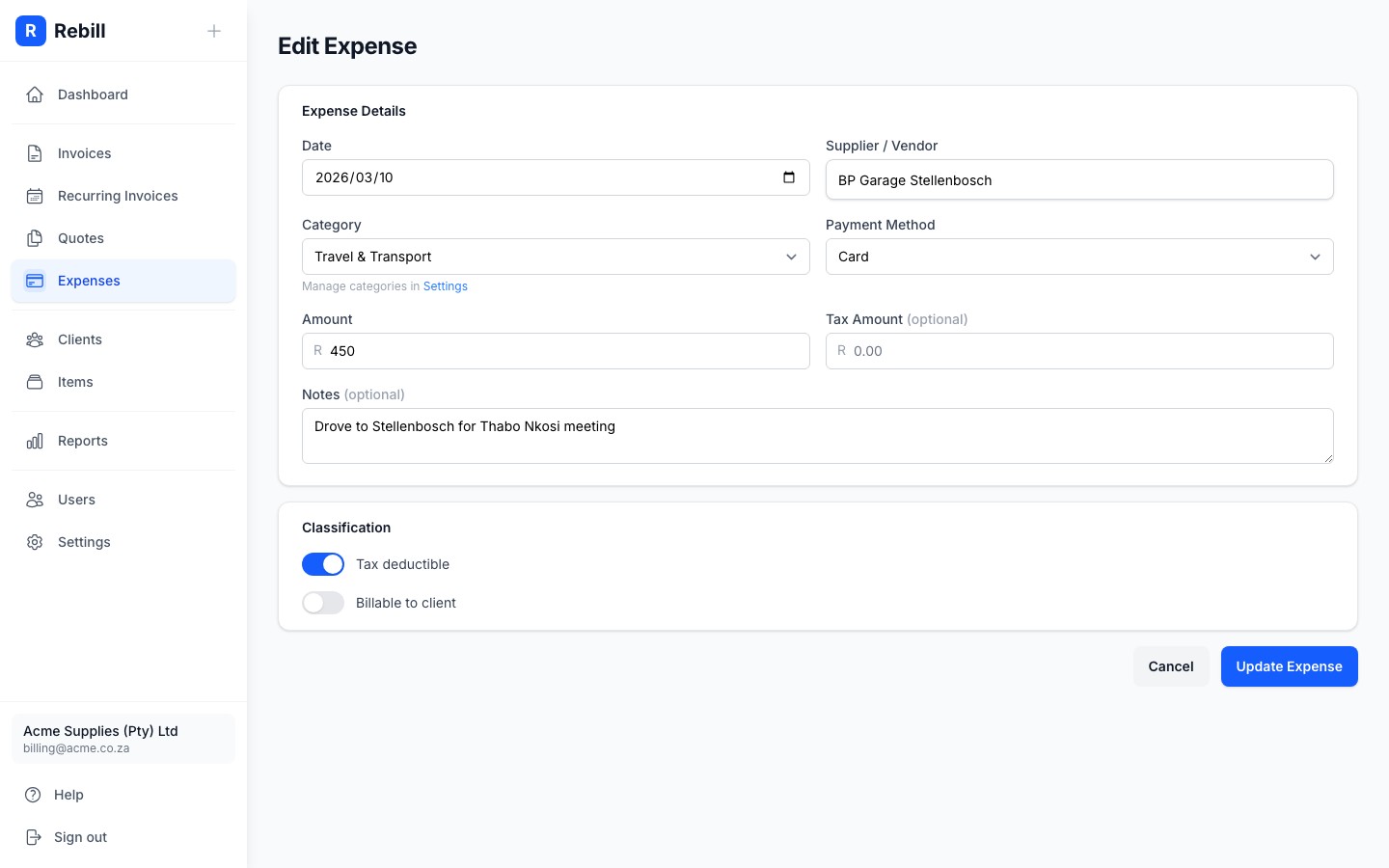Select the Invoices icon in sidebar
The height and width of the screenshot is (868, 1389).
(35, 153)
